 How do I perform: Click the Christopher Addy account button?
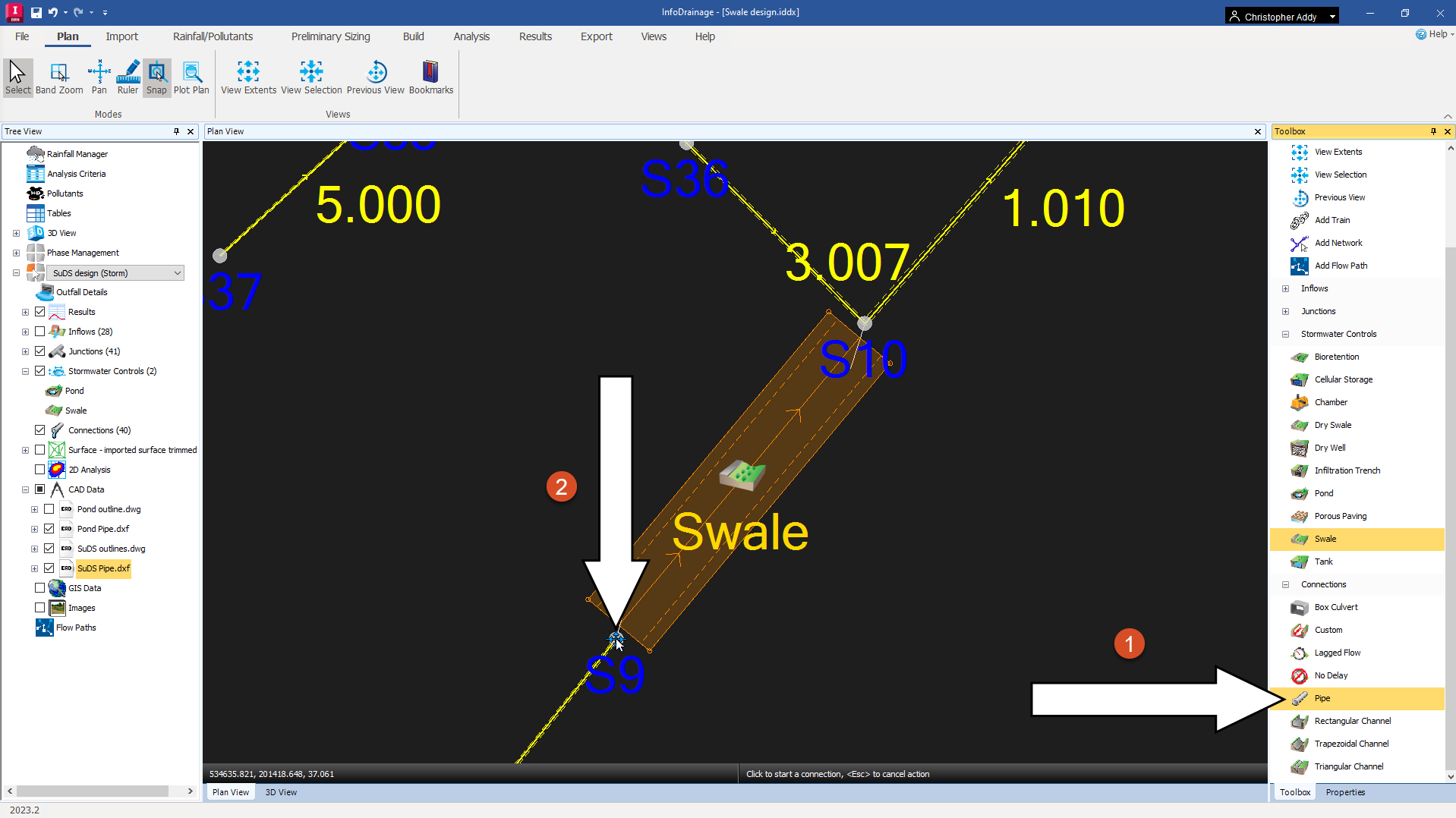click(x=1281, y=16)
